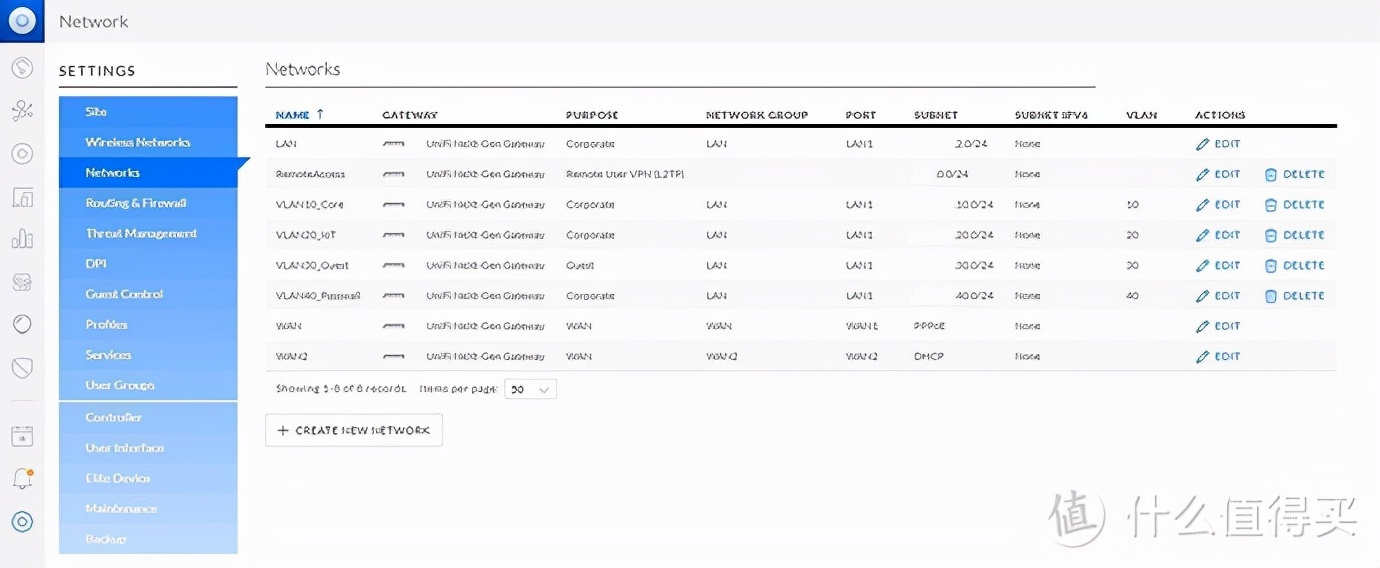Click the UniFi logo at top left

22,21
